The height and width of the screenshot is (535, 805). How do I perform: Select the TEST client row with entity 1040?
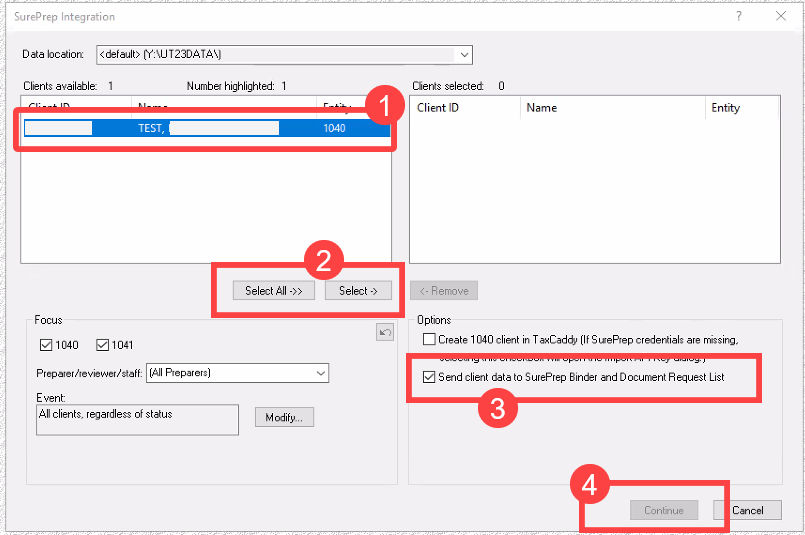pyautogui.click(x=207, y=128)
